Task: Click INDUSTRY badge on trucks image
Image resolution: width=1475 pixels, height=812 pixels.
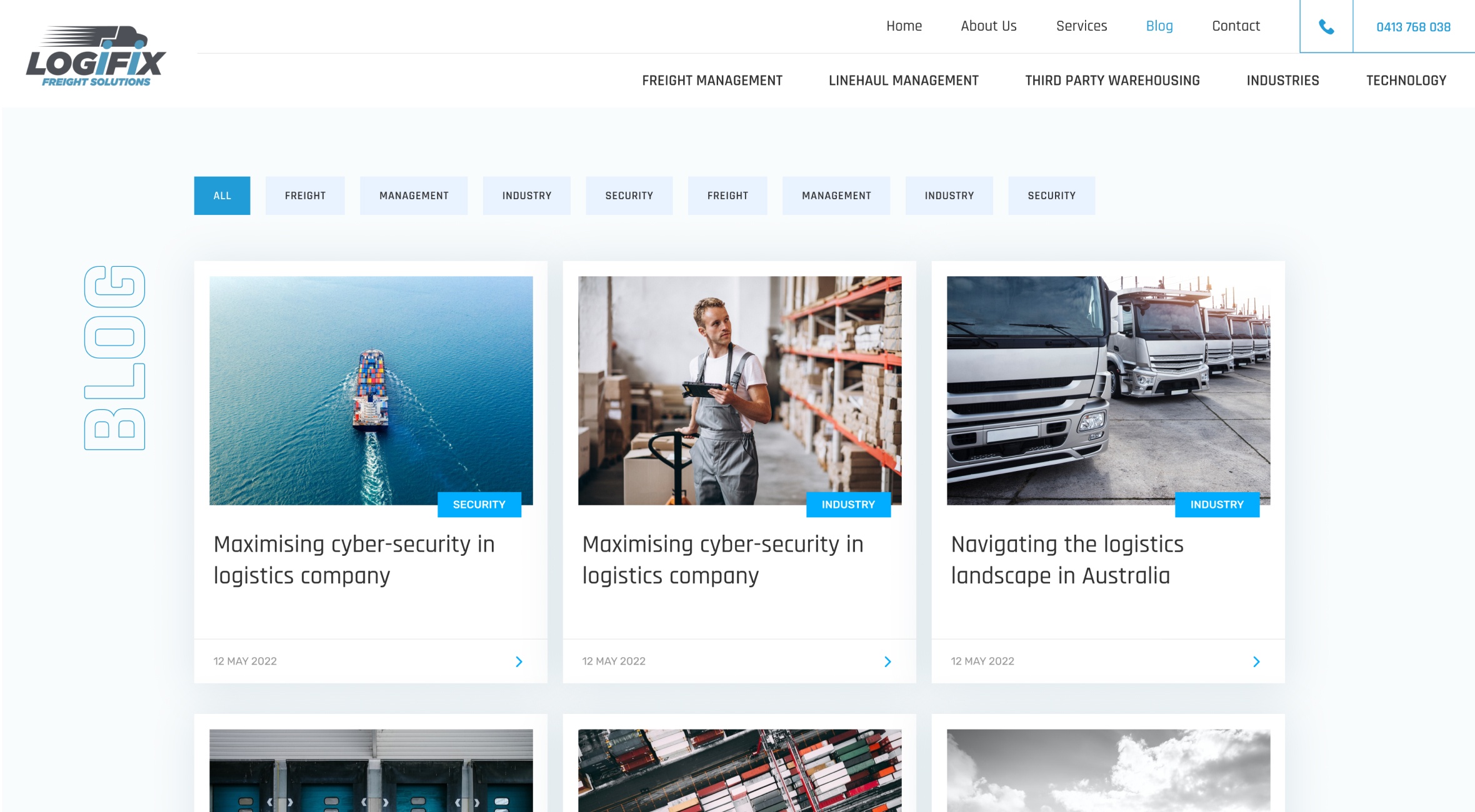Action: [1216, 505]
